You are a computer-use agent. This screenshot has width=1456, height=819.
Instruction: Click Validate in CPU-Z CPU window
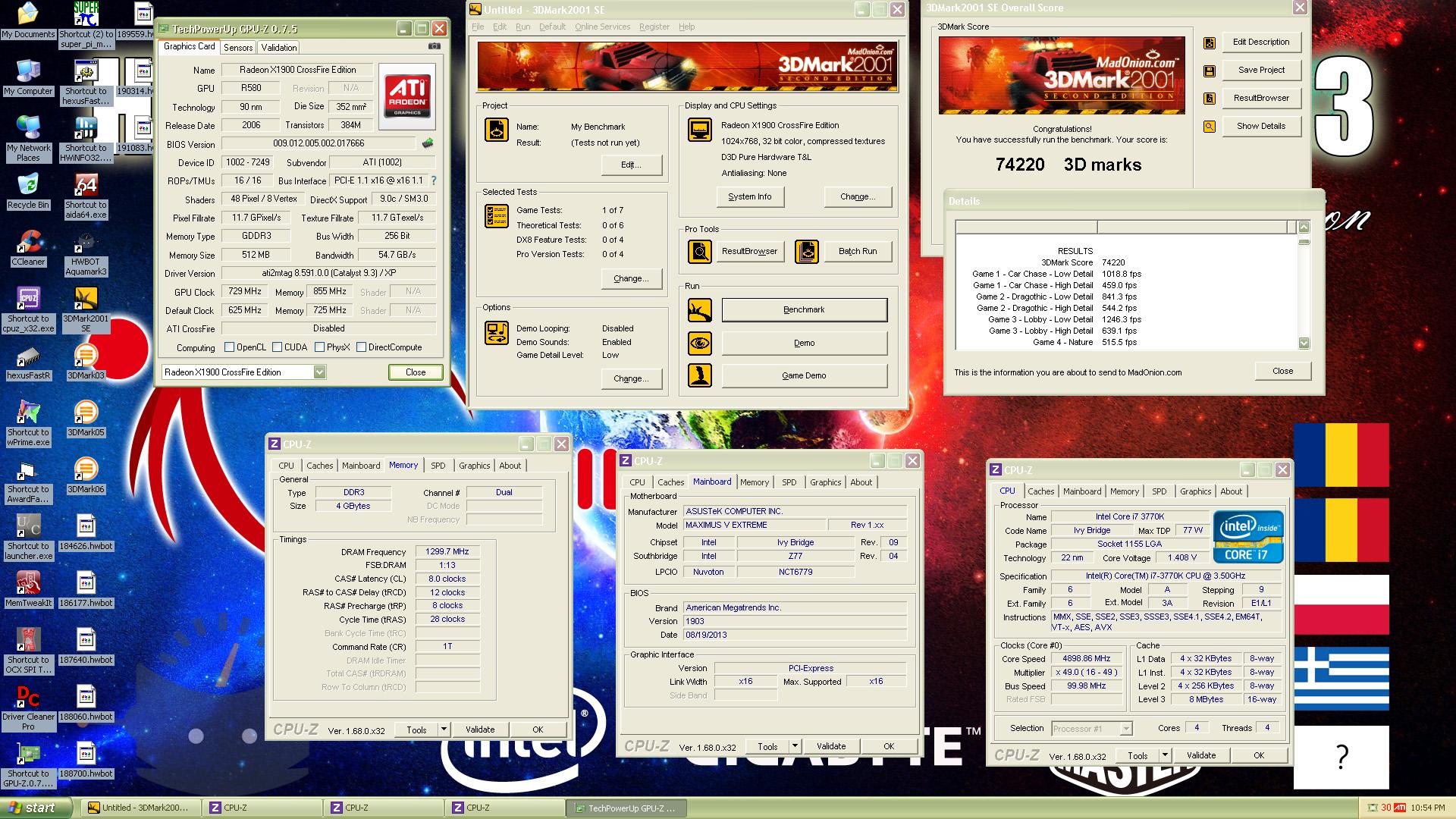(1200, 755)
